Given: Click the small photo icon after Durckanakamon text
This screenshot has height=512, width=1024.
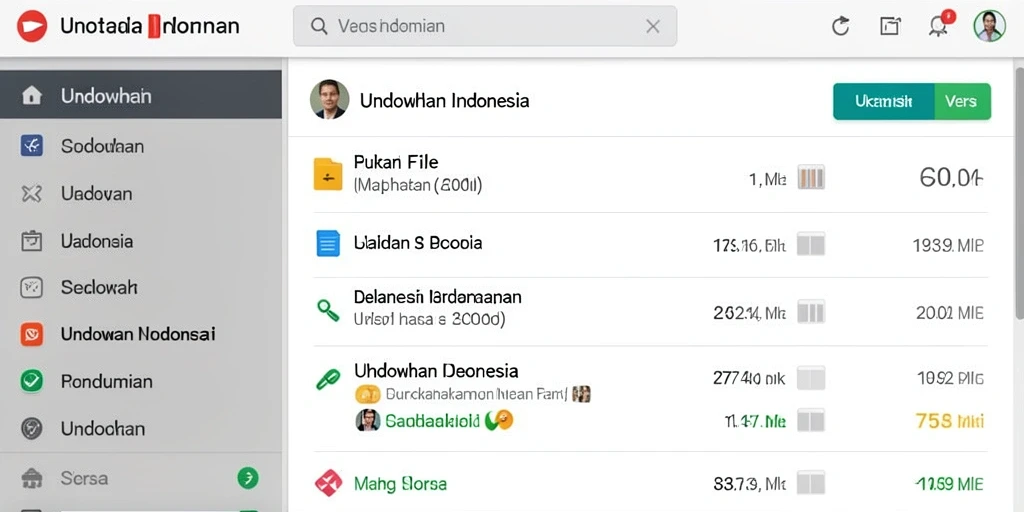Looking at the screenshot, I should click(x=581, y=394).
